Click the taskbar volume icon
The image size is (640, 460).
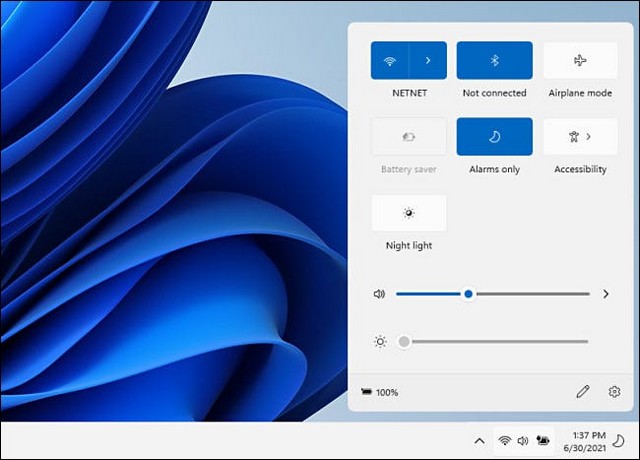pyautogui.click(x=522, y=440)
